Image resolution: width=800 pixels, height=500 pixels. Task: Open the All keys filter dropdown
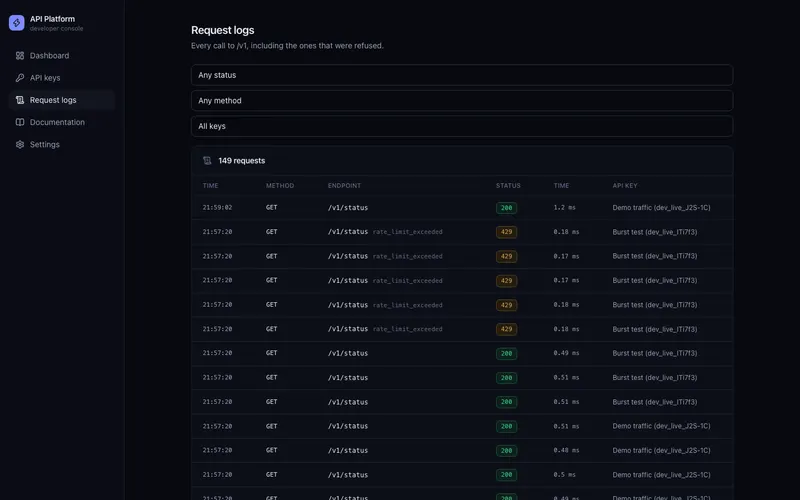point(462,126)
